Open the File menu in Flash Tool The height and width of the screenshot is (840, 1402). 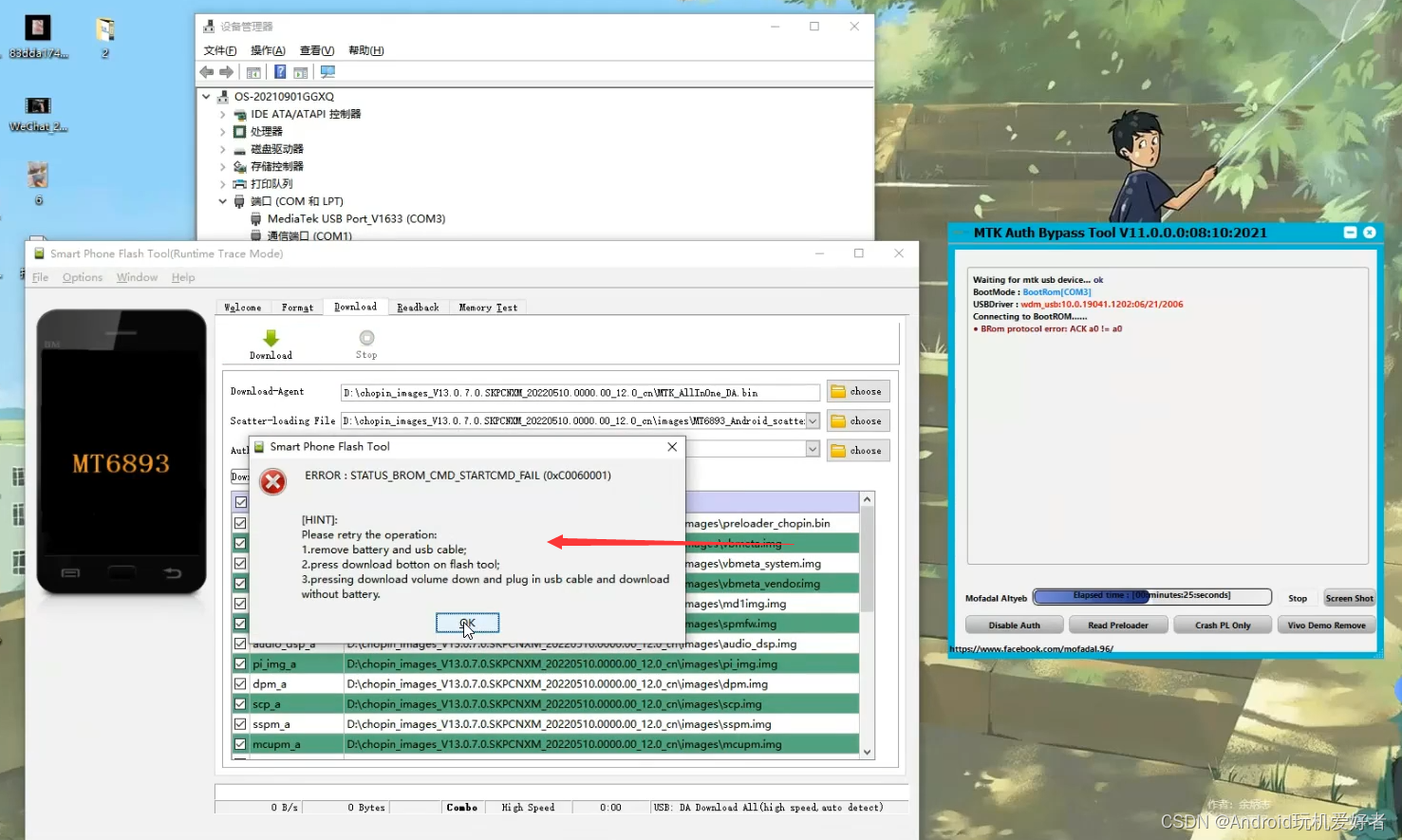click(x=40, y=278)
